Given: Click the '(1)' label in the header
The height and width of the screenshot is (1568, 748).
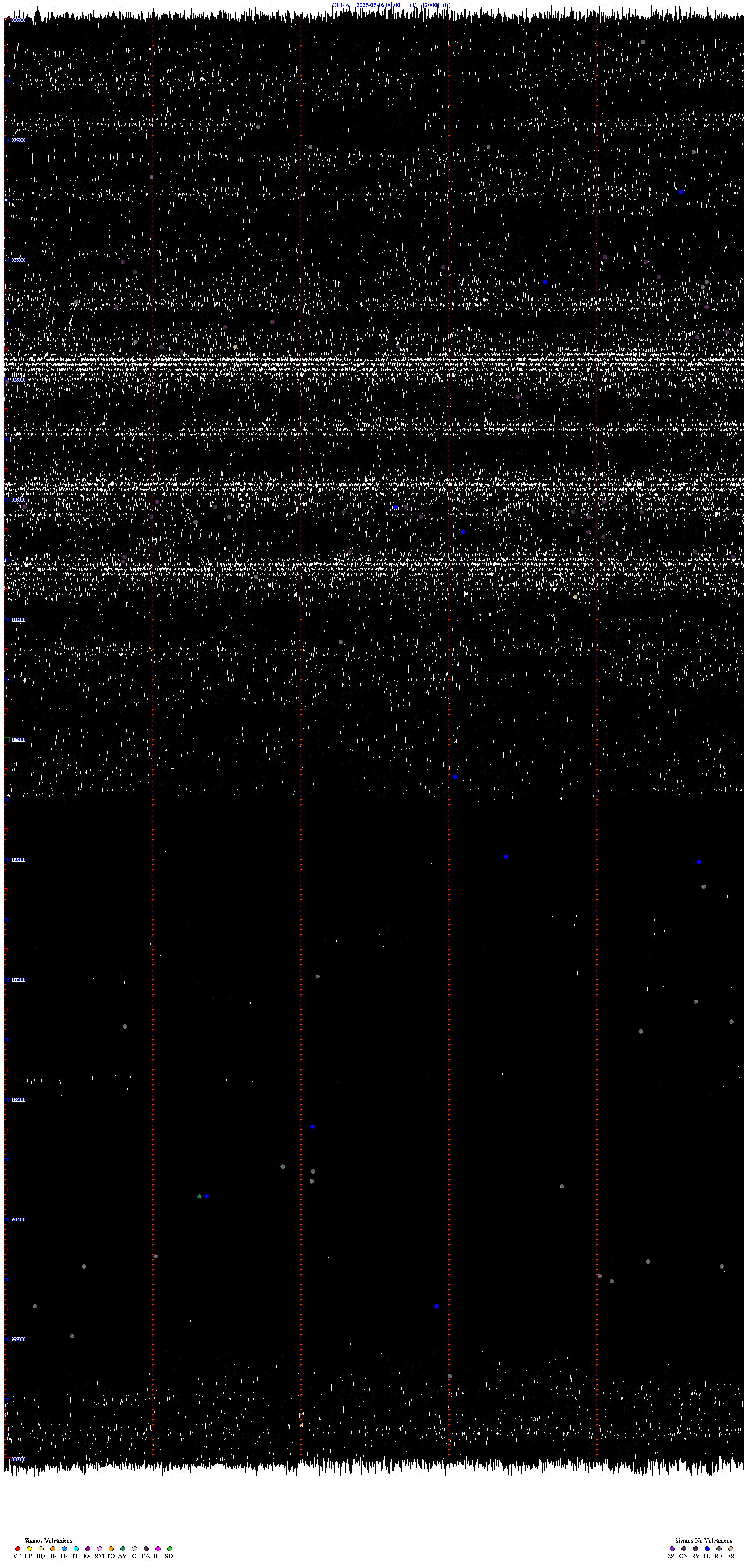Looking at the screenshot, I should (414, 5).
